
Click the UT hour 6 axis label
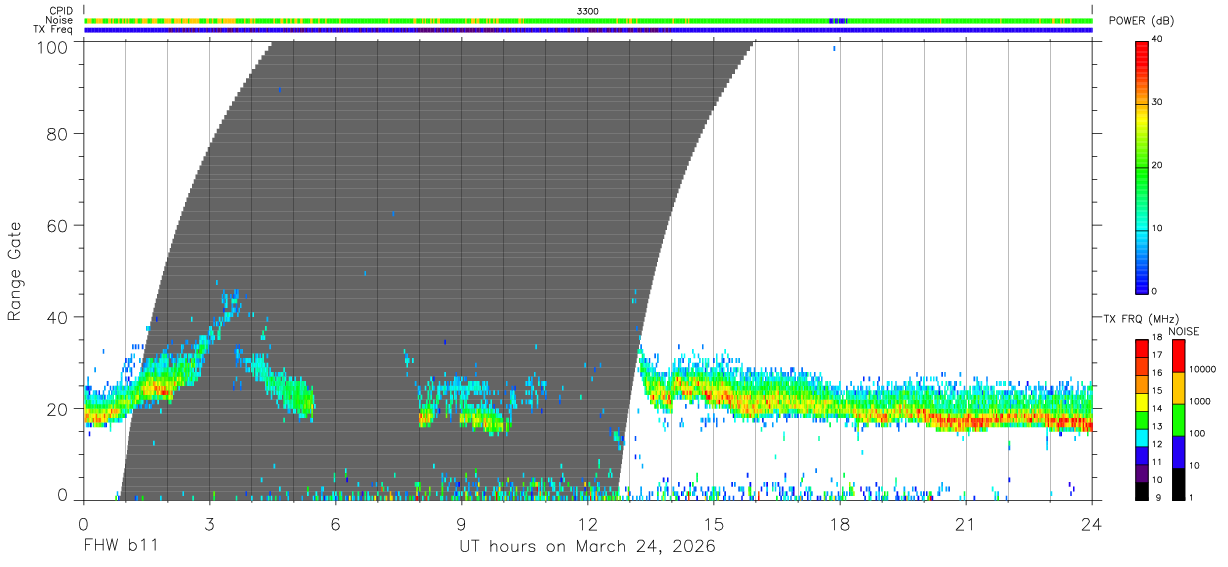[x=335, y=524]
